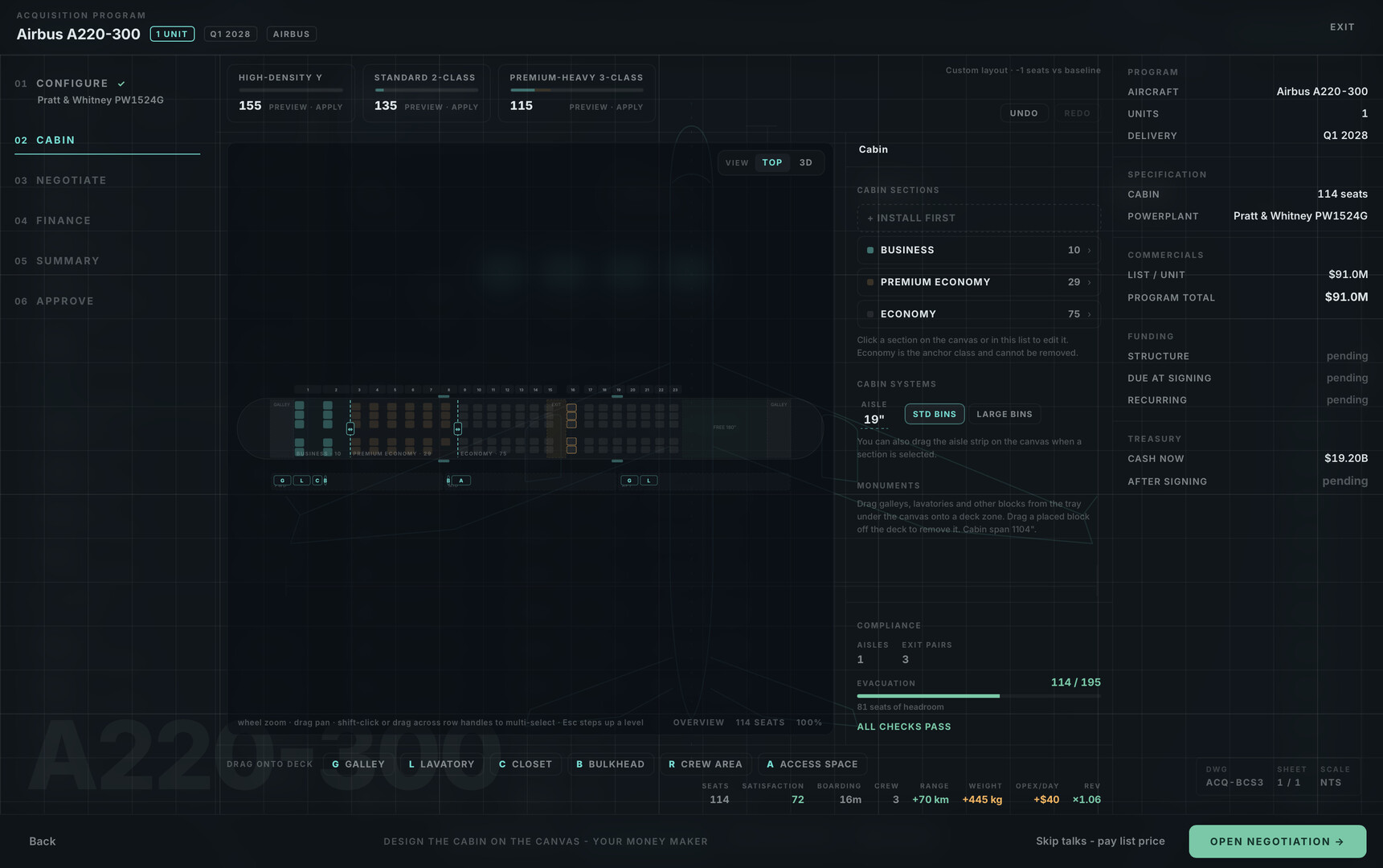Click the OVERVIEW label in canvas footer
The width and height of the screenshot is (1383, 868).
(698, 723)
